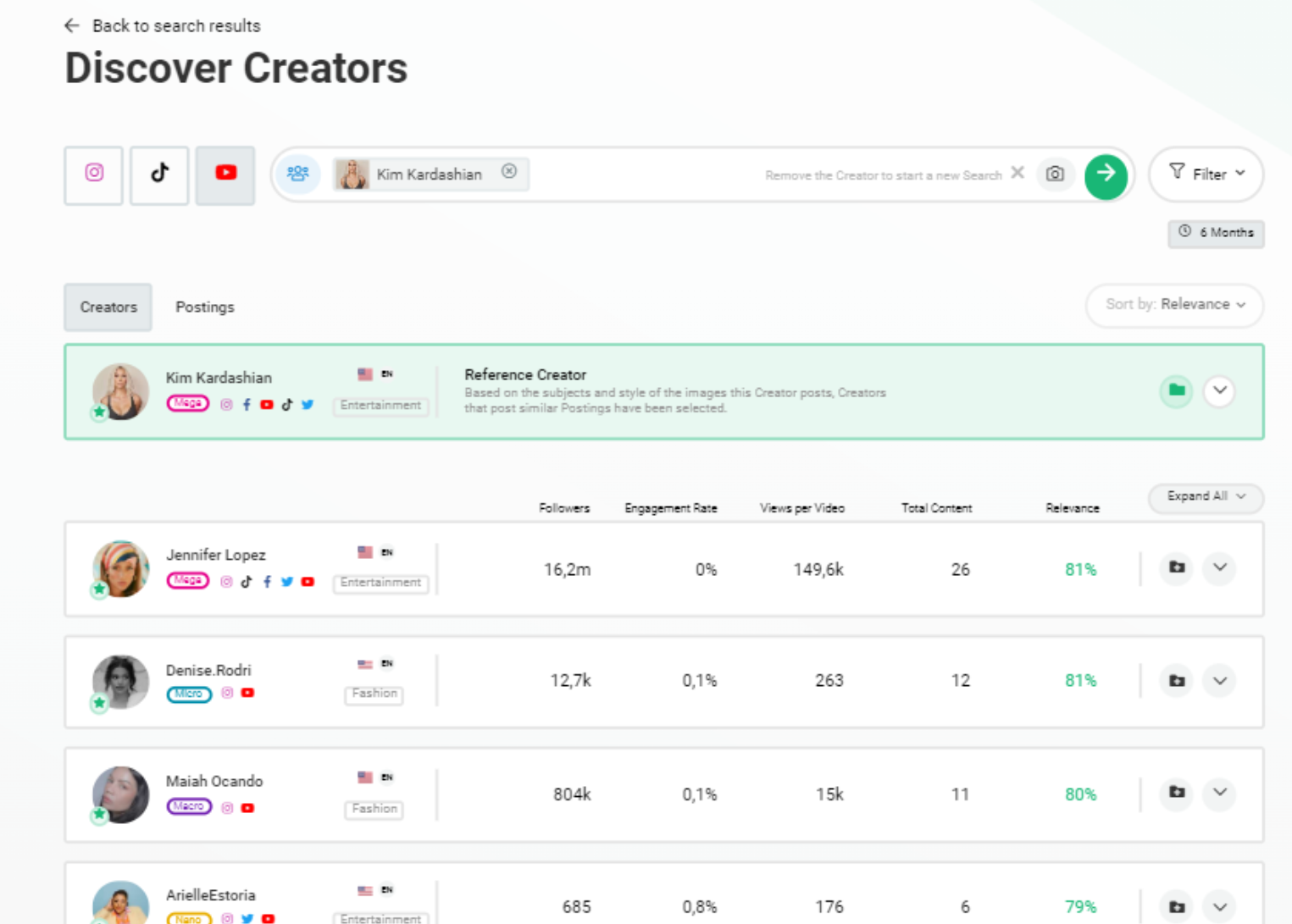Screen dimensions: 1292x924
Task: Open Maiah Ocando's YouTube icon
Action: click(x=247, y=808)
